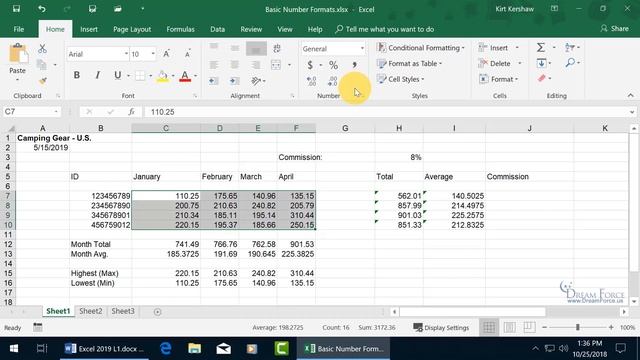Open the File menu
This screenshot has width=640, height=360.
point(19,29)
